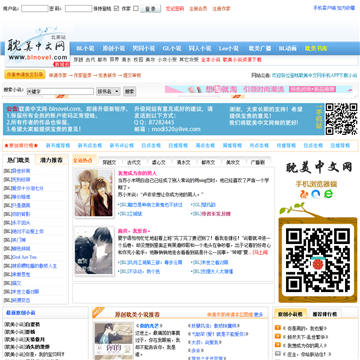Viewport: 360px width, 360px height.
Task: Switch to the 原创小说榜 tab
Action: click(x=290, y=314)
